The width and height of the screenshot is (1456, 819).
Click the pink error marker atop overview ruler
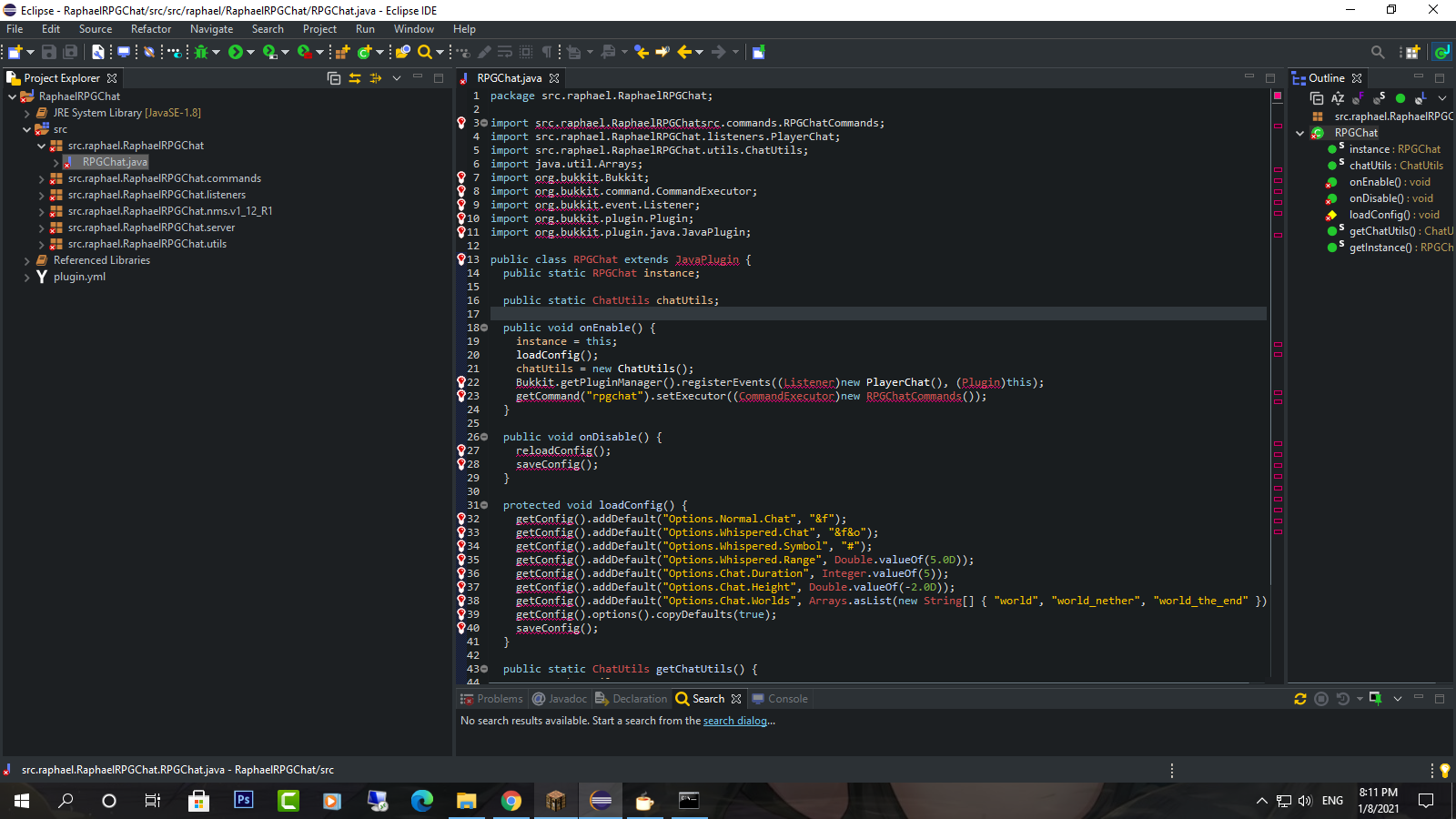click(1278, 96)
